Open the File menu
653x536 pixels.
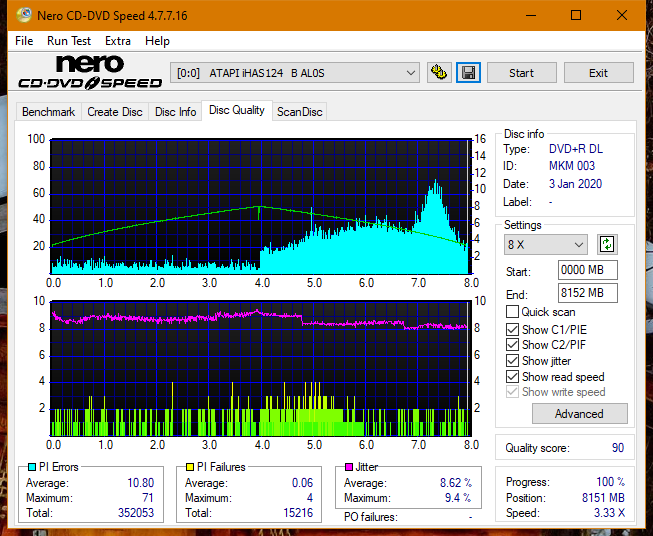pyautogui.click(x=24, y=41)
